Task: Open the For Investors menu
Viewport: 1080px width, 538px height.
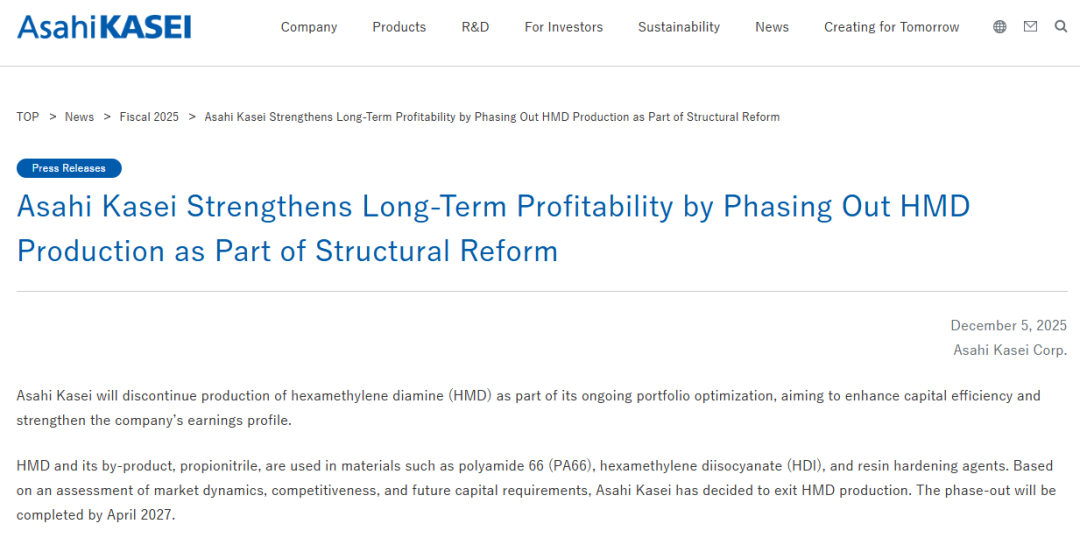Action: 563,27
